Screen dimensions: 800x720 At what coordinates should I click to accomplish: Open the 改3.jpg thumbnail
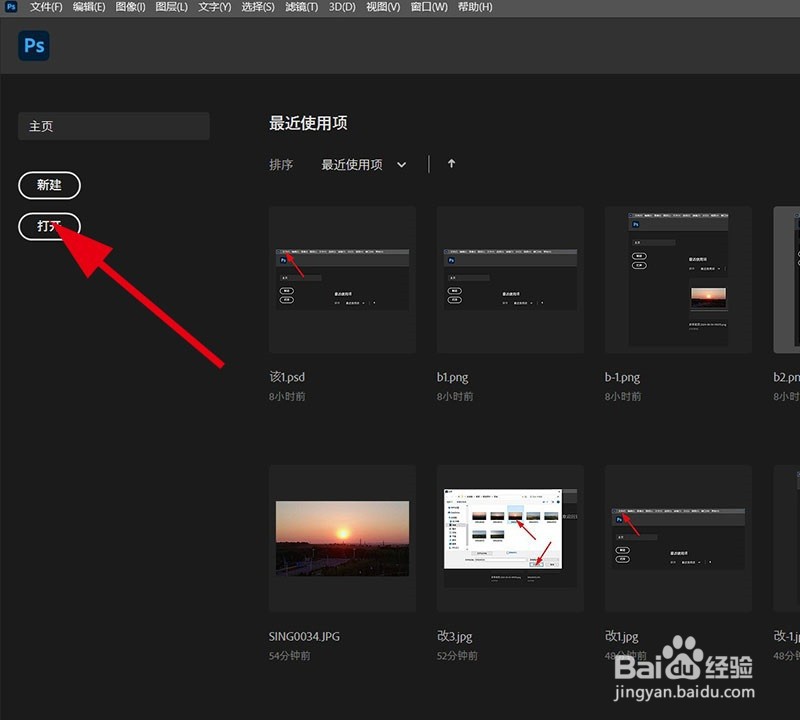(510, 538)
